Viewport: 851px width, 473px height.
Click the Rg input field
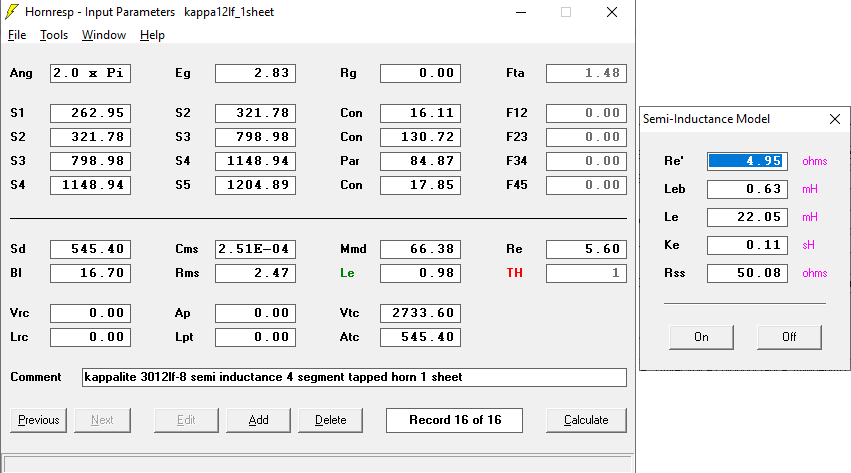[420, 73]
